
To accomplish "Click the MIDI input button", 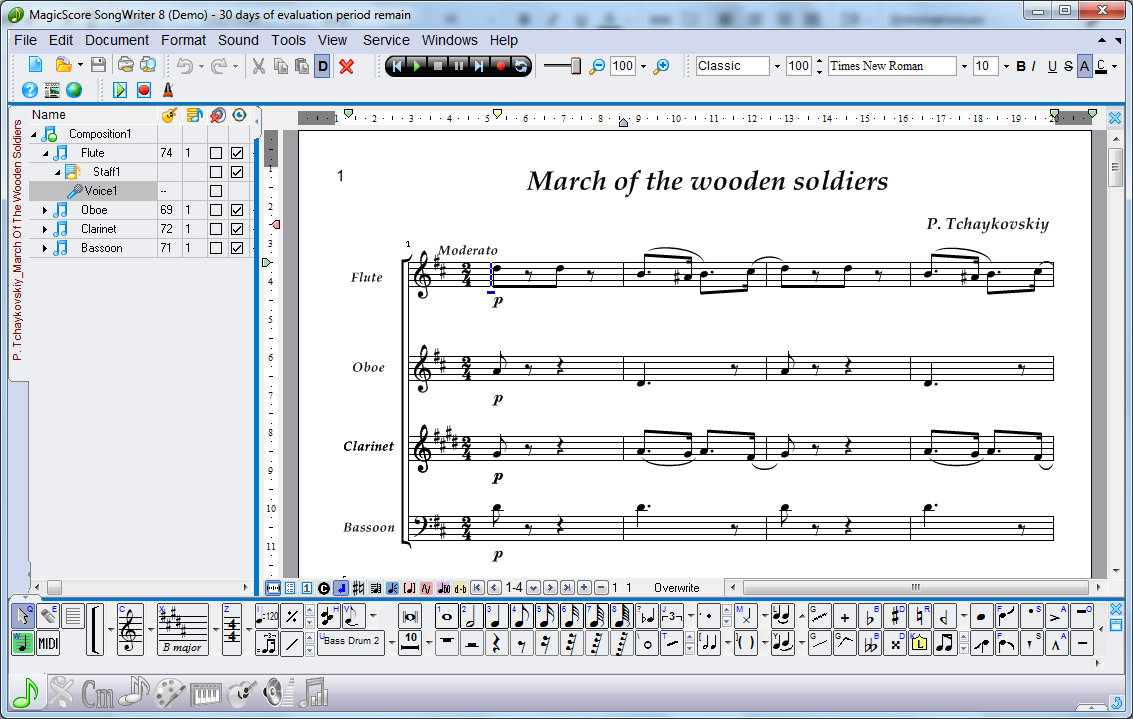I will [x=48, y=642].
